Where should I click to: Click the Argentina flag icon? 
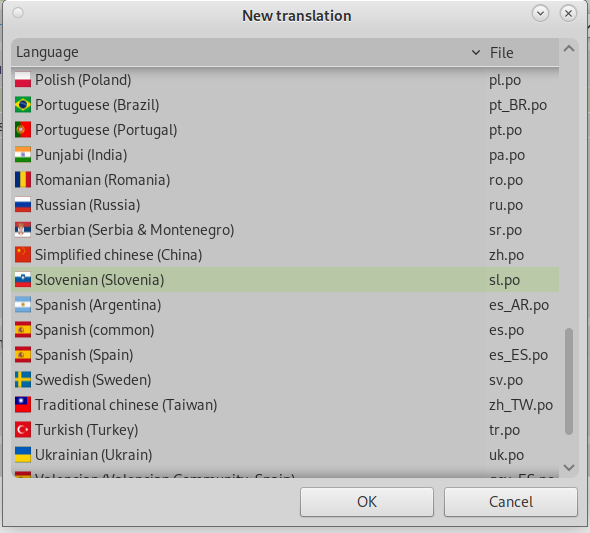coord(23,305)
